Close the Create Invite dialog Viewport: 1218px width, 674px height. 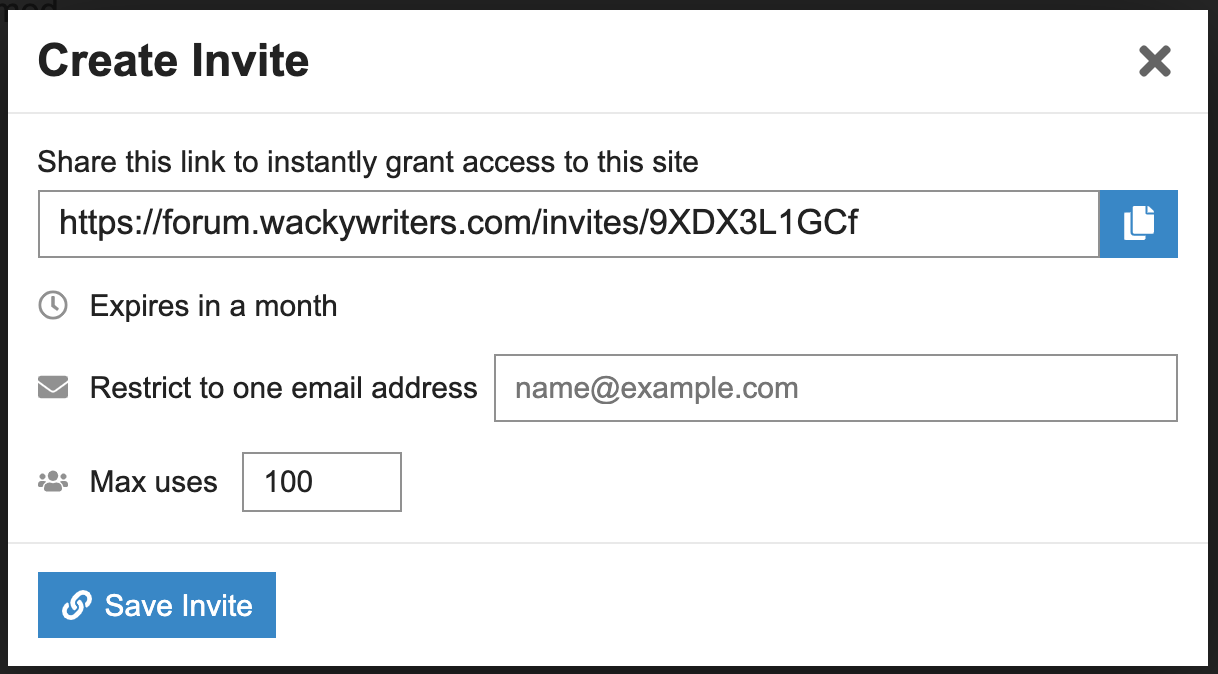[x=1154, y=62]
